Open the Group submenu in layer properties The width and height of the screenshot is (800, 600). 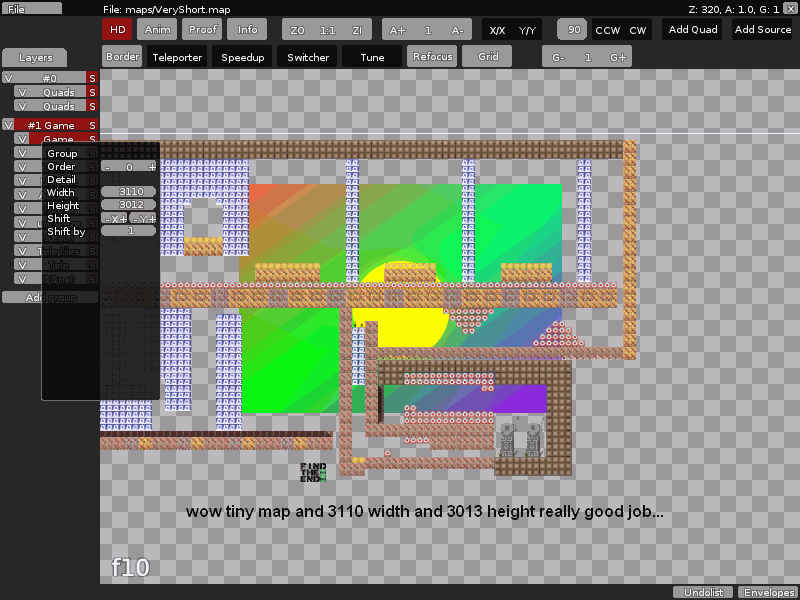pos(63,153)
